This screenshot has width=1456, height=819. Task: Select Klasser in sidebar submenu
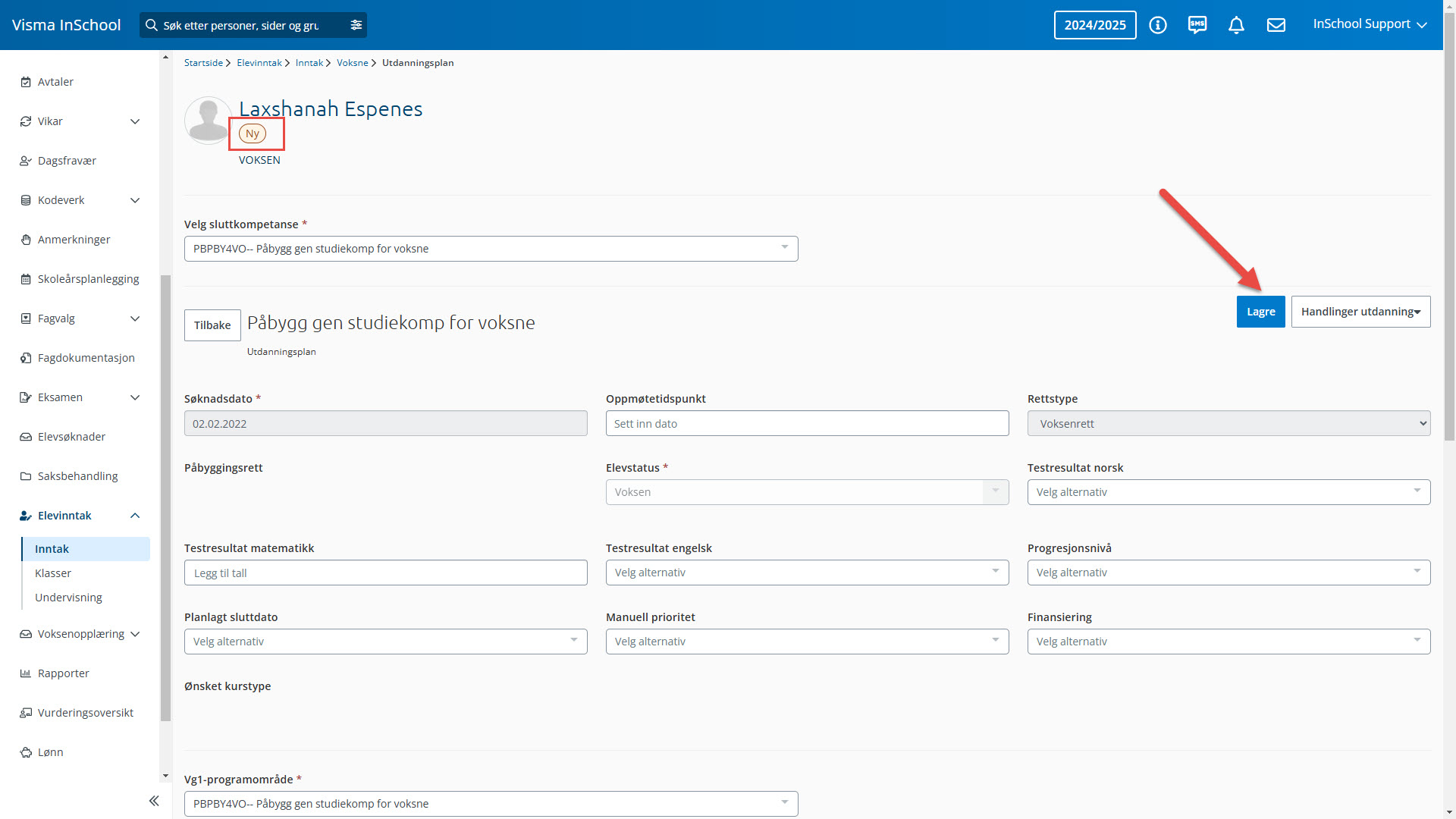click(53, 573)
